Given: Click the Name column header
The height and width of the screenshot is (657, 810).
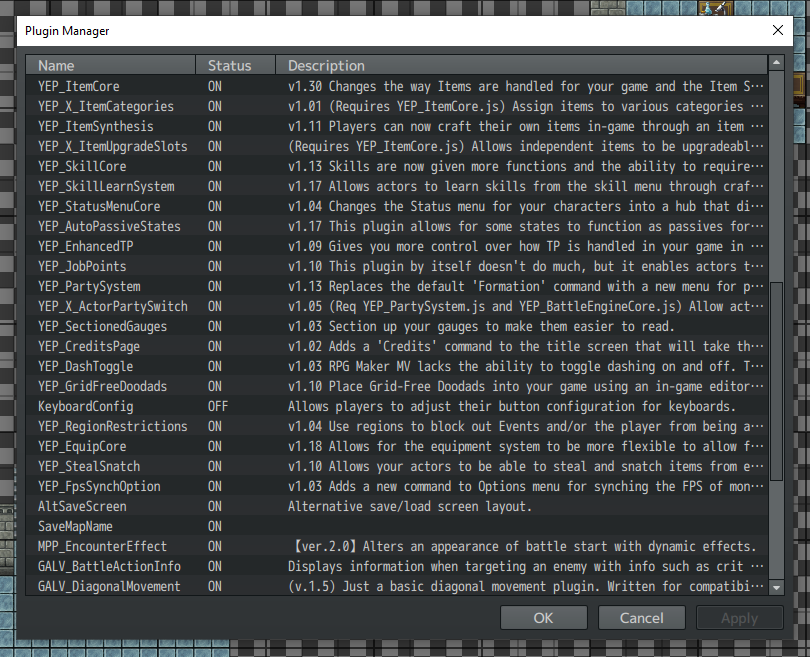Looking at the screenshot, I should [111, 66].
